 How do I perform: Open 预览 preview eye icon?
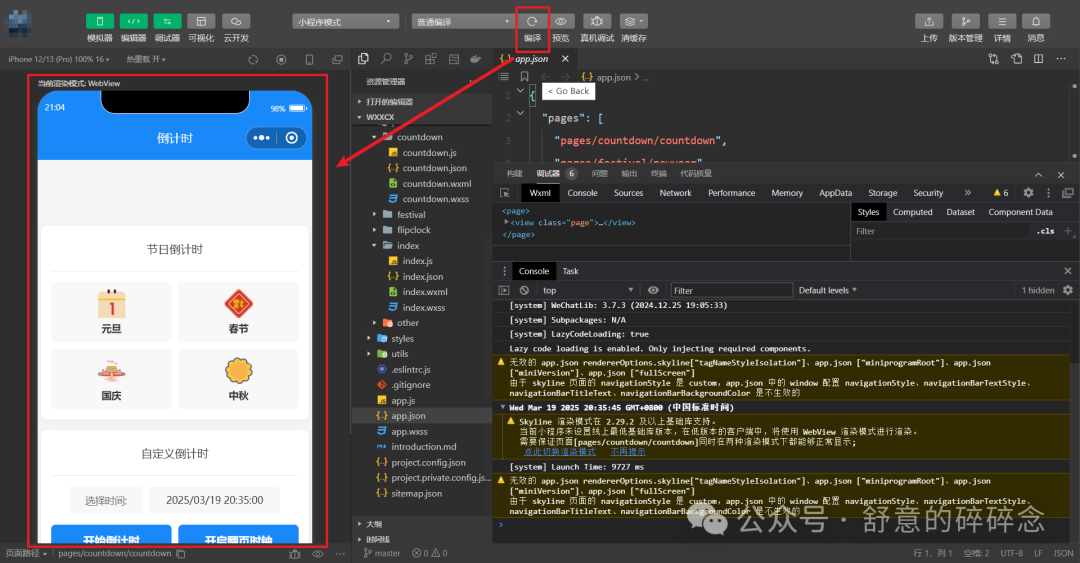[x=561, y=21]
